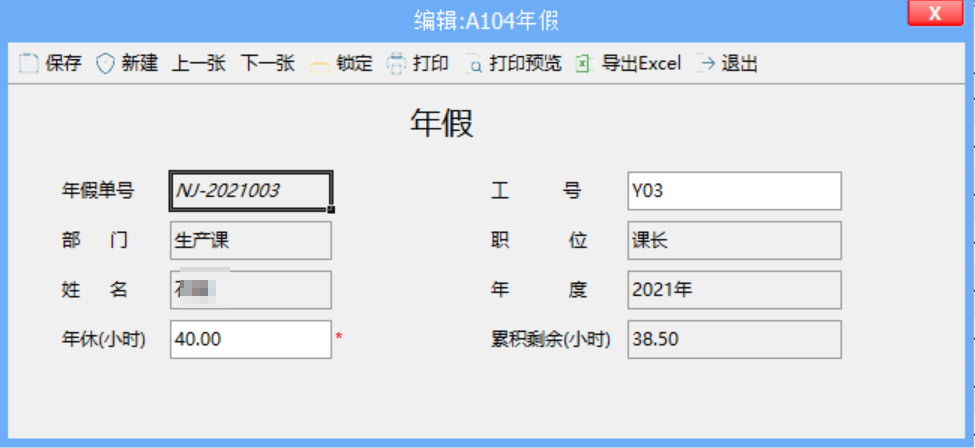Click the 年休(小时) input showing 40.00
Screen dimensions: 975x448
251,339
